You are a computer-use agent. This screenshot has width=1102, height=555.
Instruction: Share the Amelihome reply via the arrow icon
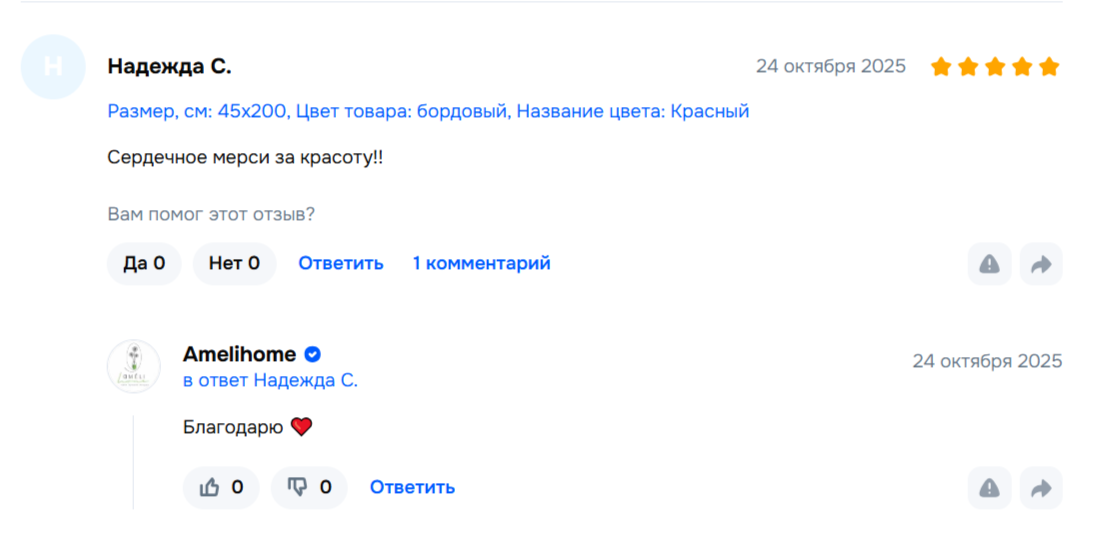1041,488
